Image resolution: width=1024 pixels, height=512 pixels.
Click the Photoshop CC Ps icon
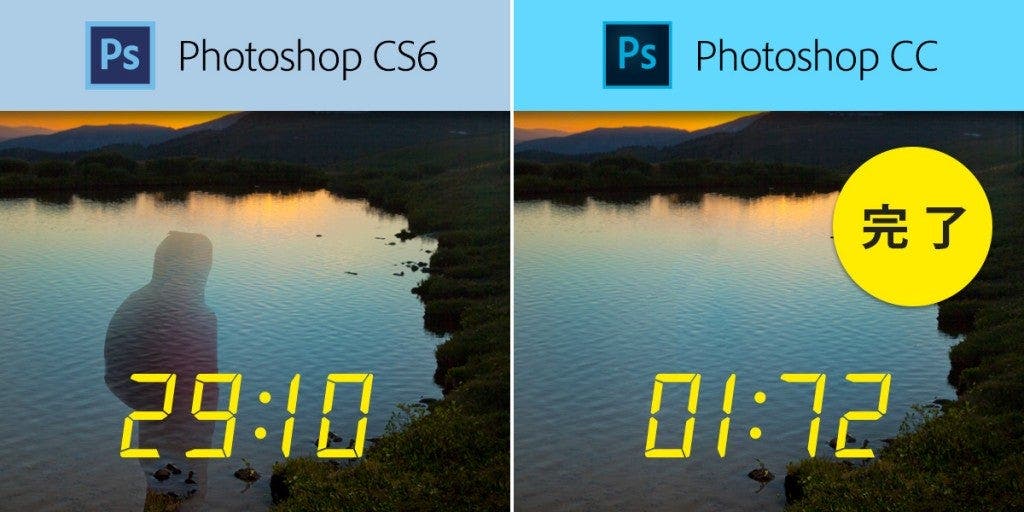coord(637,55)
